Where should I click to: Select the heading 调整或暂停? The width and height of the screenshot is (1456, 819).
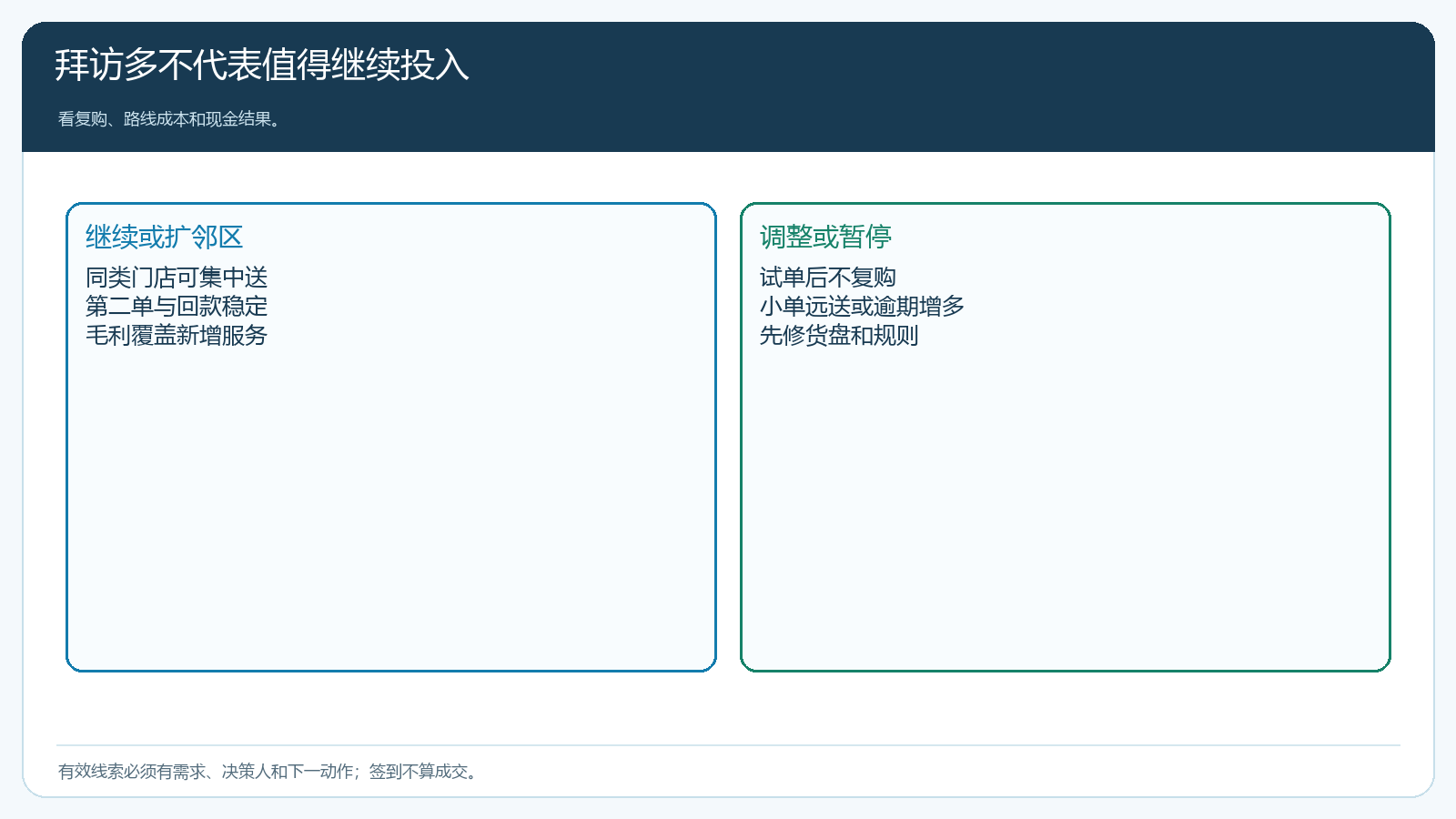pos(825,238)
